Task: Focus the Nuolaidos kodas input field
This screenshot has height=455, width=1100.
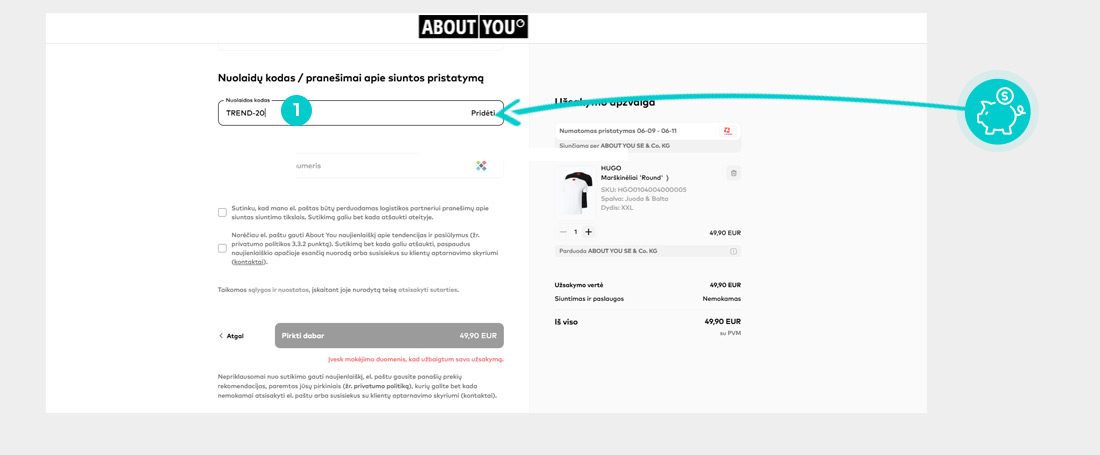Action: pos(361,113)
